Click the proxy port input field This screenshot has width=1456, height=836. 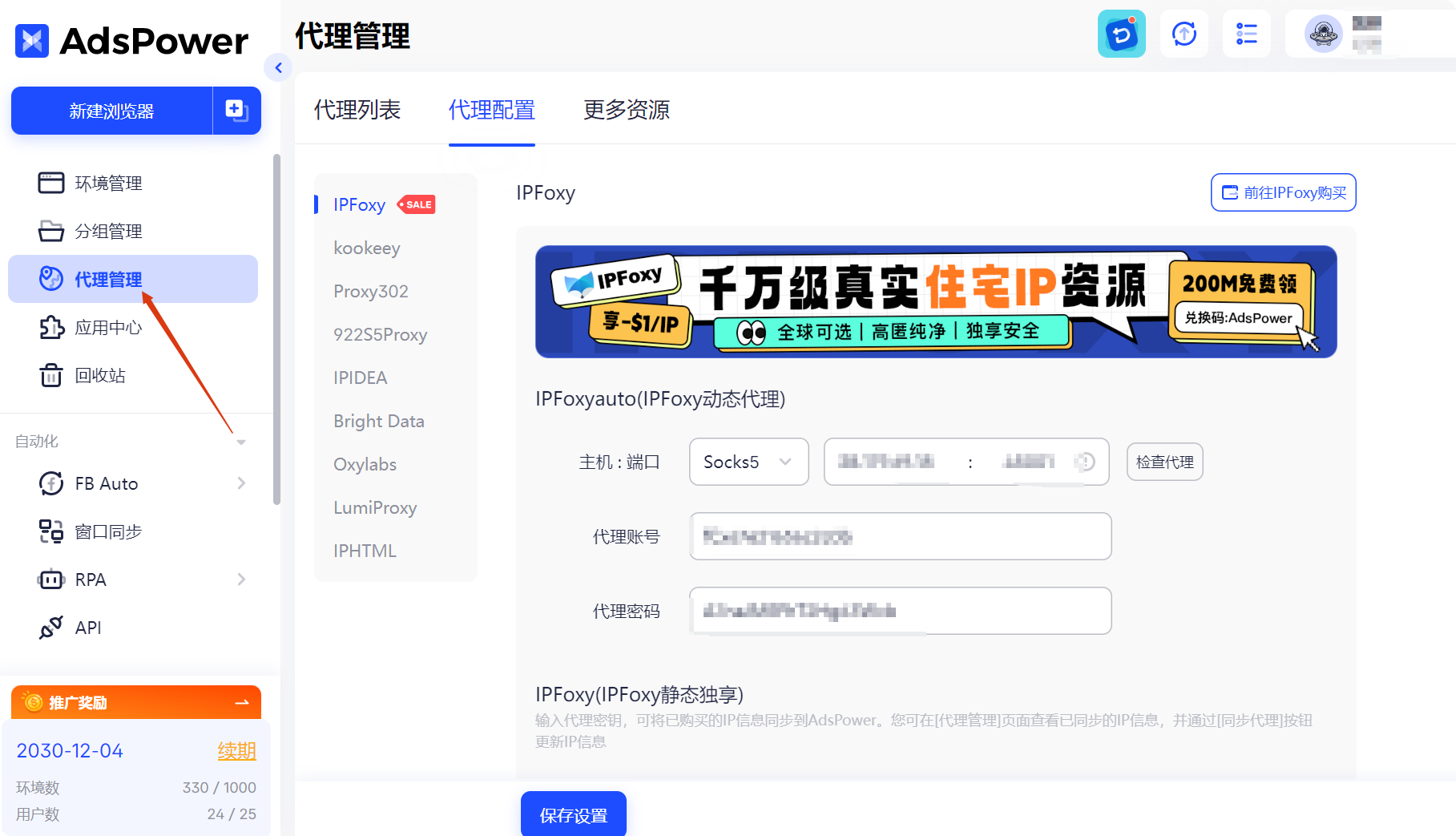1029,462
